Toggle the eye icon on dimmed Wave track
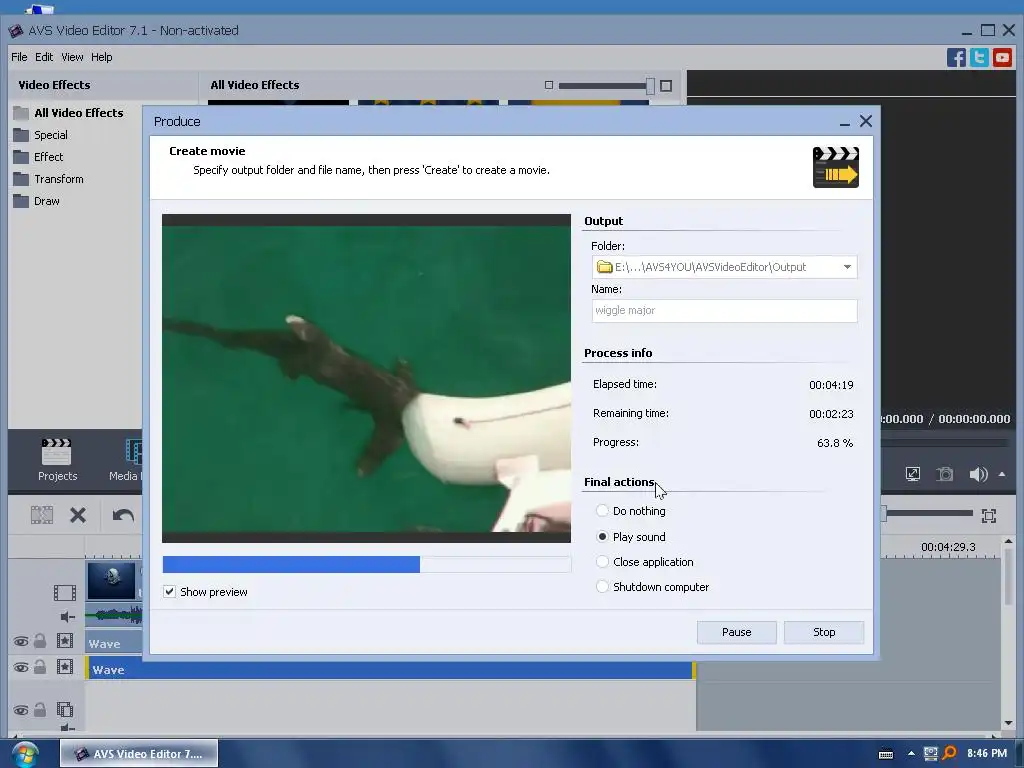The image size is (1024, 768). (21, 641)
